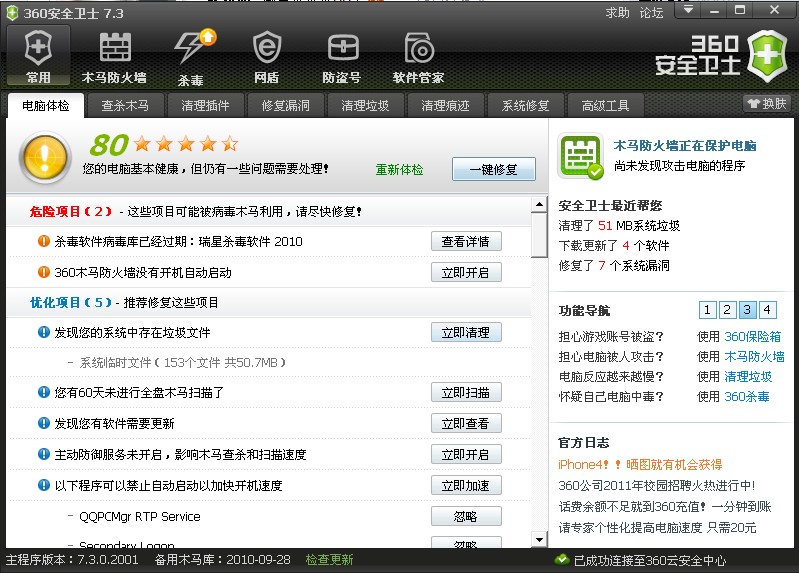799x573 pixels.
Task: Click the 一键修复 button
Action: click(x=494, y=169)
